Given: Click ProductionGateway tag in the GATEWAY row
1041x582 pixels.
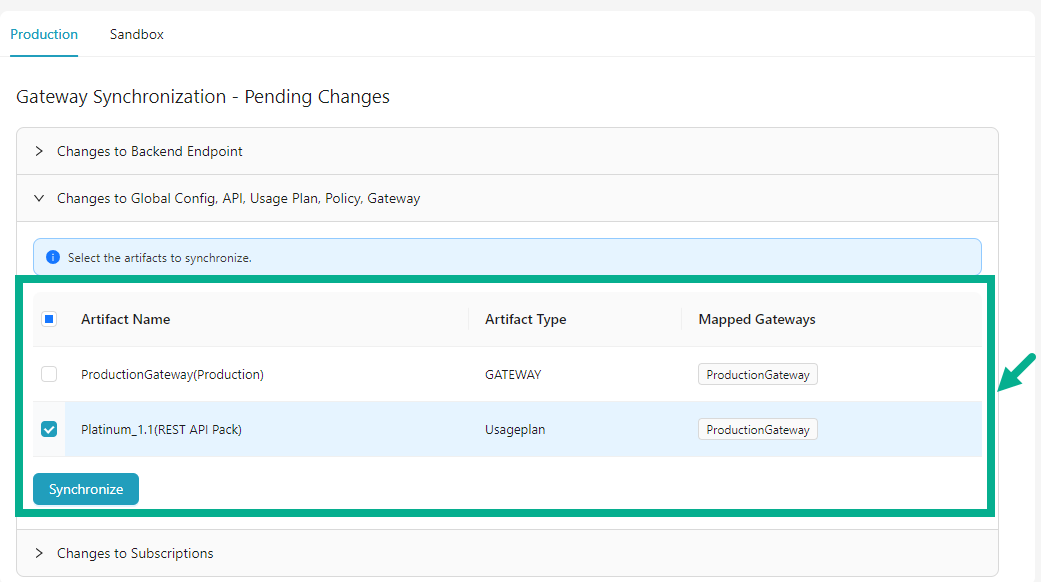Looking at the screenshot, I should pos(757,375).
